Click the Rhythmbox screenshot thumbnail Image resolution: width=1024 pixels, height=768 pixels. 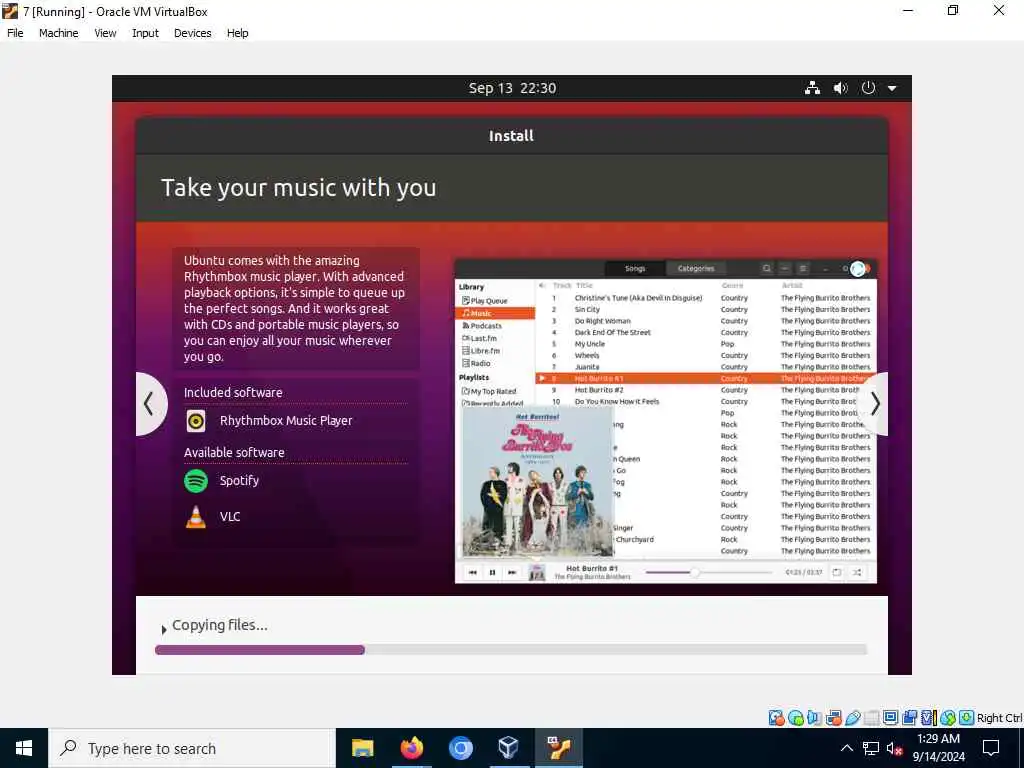(665, 421)
